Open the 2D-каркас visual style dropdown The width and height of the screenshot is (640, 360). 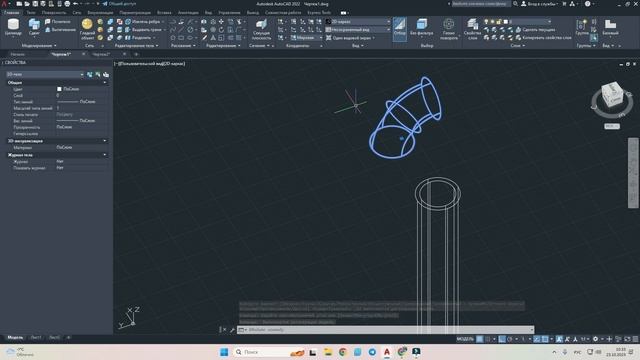[358, 21]
